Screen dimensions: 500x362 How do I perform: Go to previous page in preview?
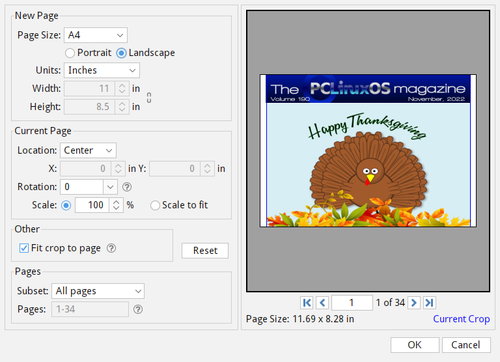(x=322, y=303)
